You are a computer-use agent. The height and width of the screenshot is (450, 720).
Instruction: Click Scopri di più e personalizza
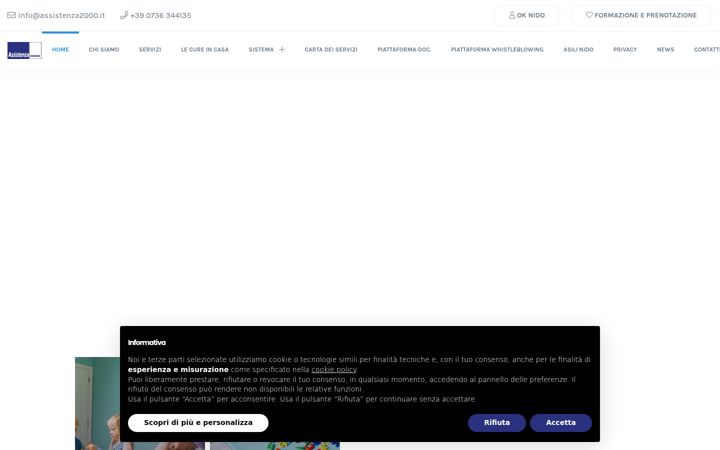point(198,423)
